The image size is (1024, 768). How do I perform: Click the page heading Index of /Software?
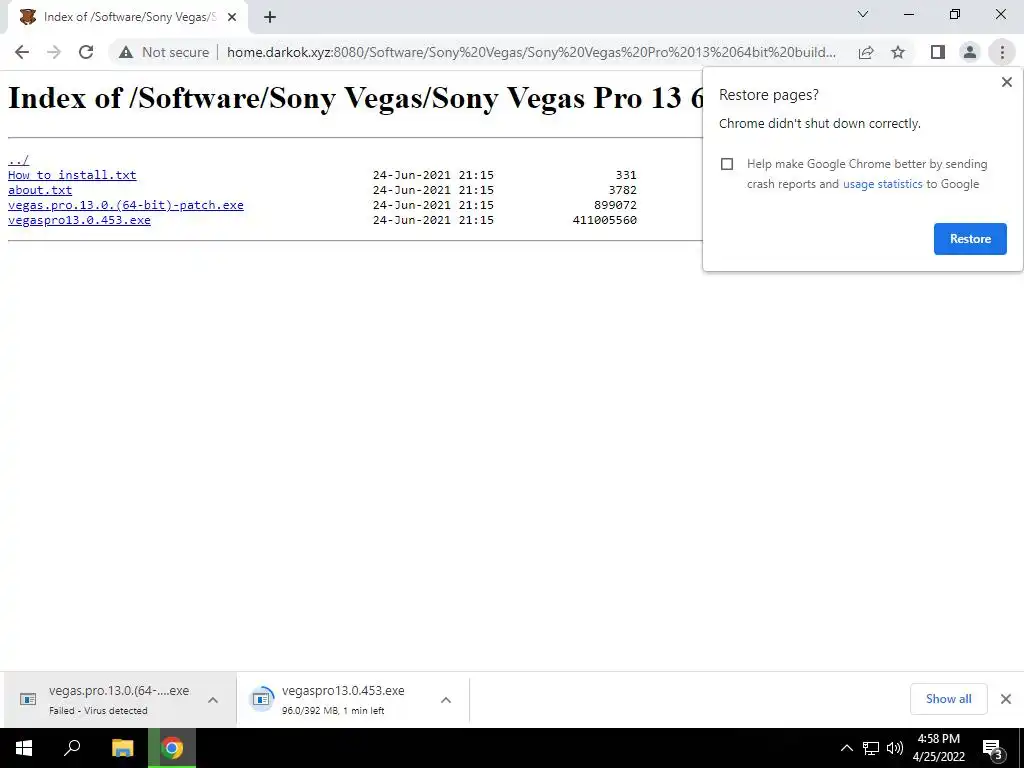355,99
